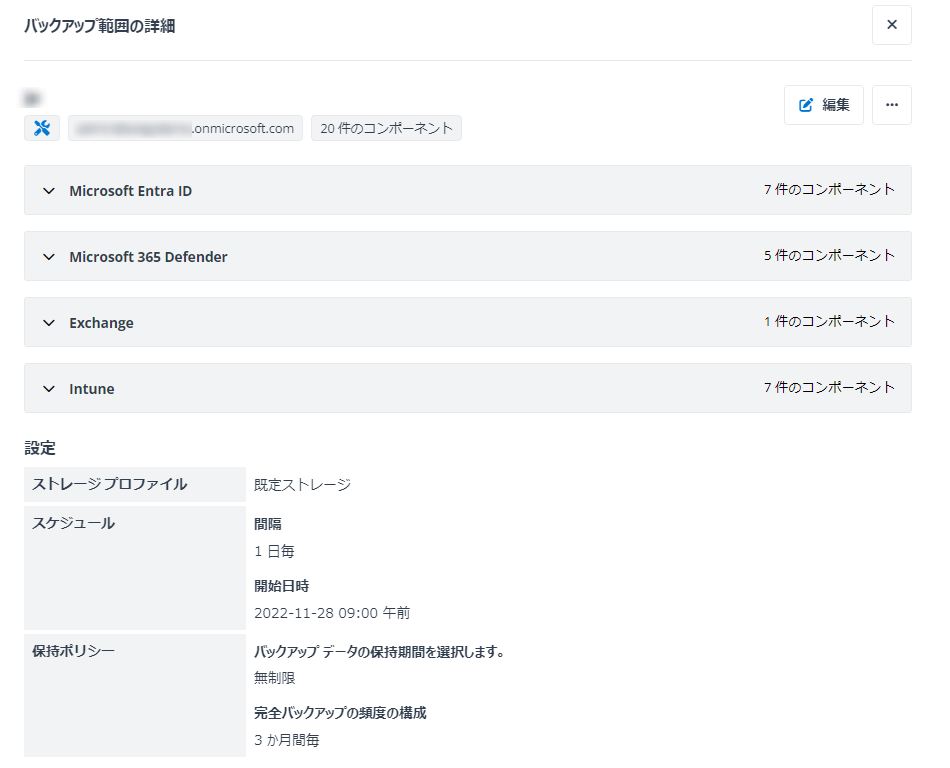Viewport: 950px width, 768px height.
Task: Open the three-dots more options menu
Action: click(891, 105)
